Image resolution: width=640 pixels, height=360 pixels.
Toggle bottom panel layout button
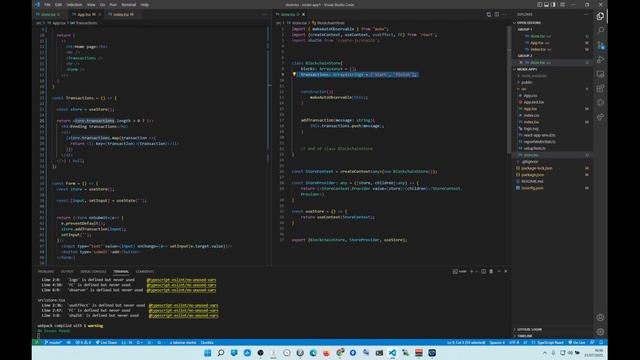[546, 4]
